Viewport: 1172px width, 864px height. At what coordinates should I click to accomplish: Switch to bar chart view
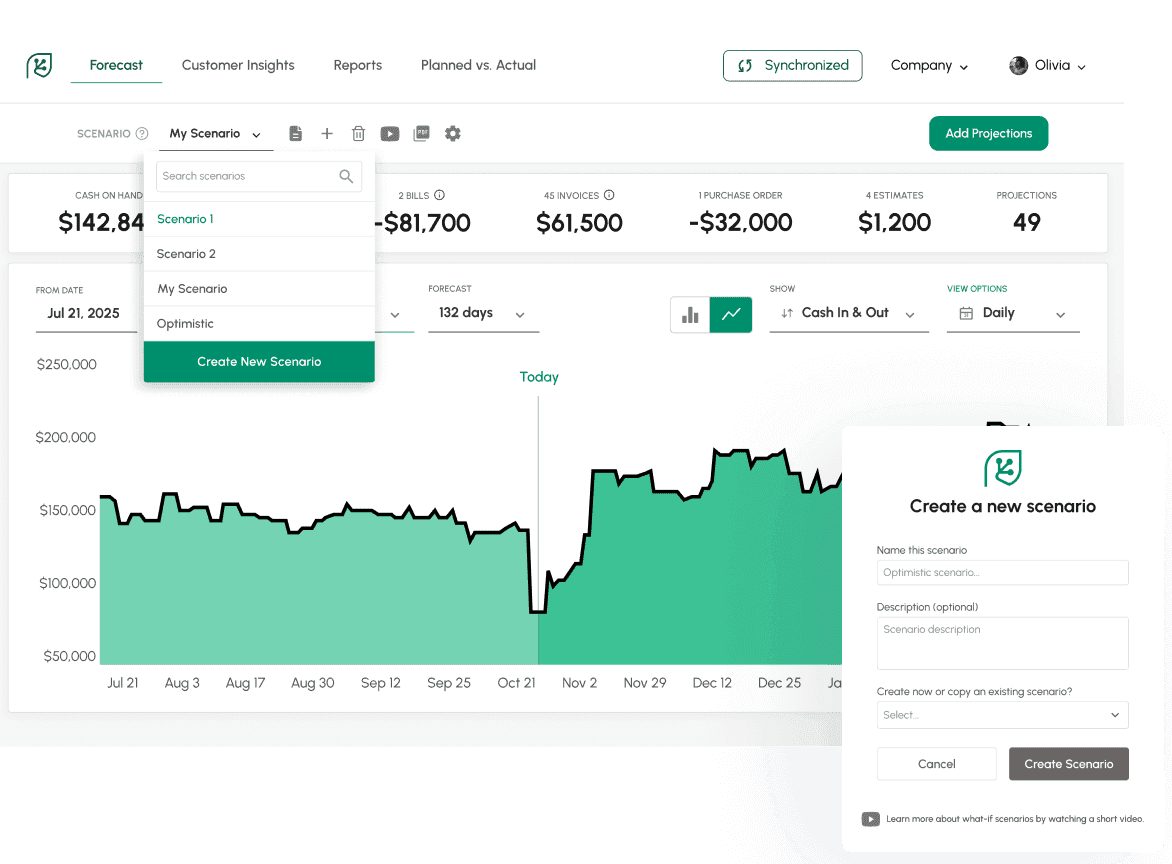coord(690,314)
